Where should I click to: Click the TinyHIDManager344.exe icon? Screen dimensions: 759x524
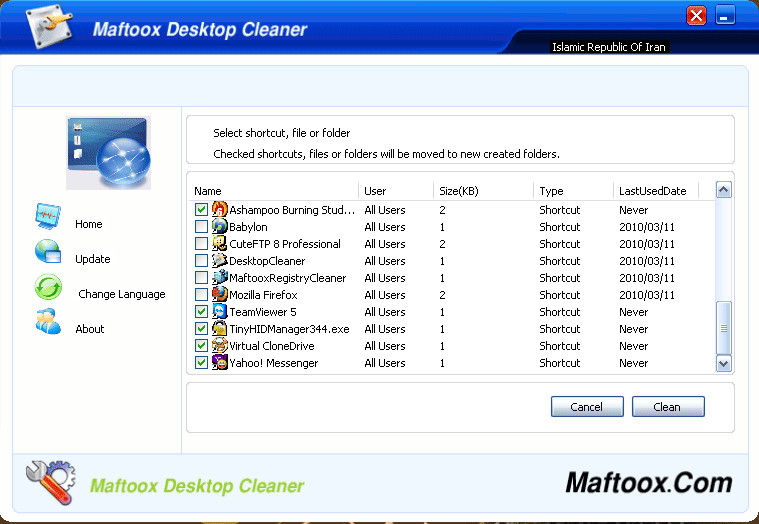click(219, 329)
